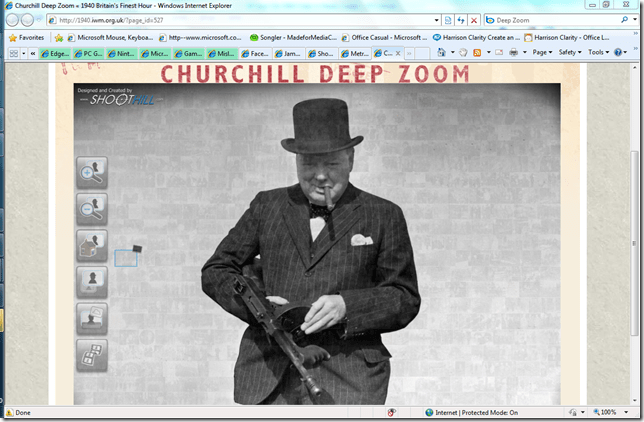Switch to the Micr... tab
644x422 pixels.
point(155,53)
